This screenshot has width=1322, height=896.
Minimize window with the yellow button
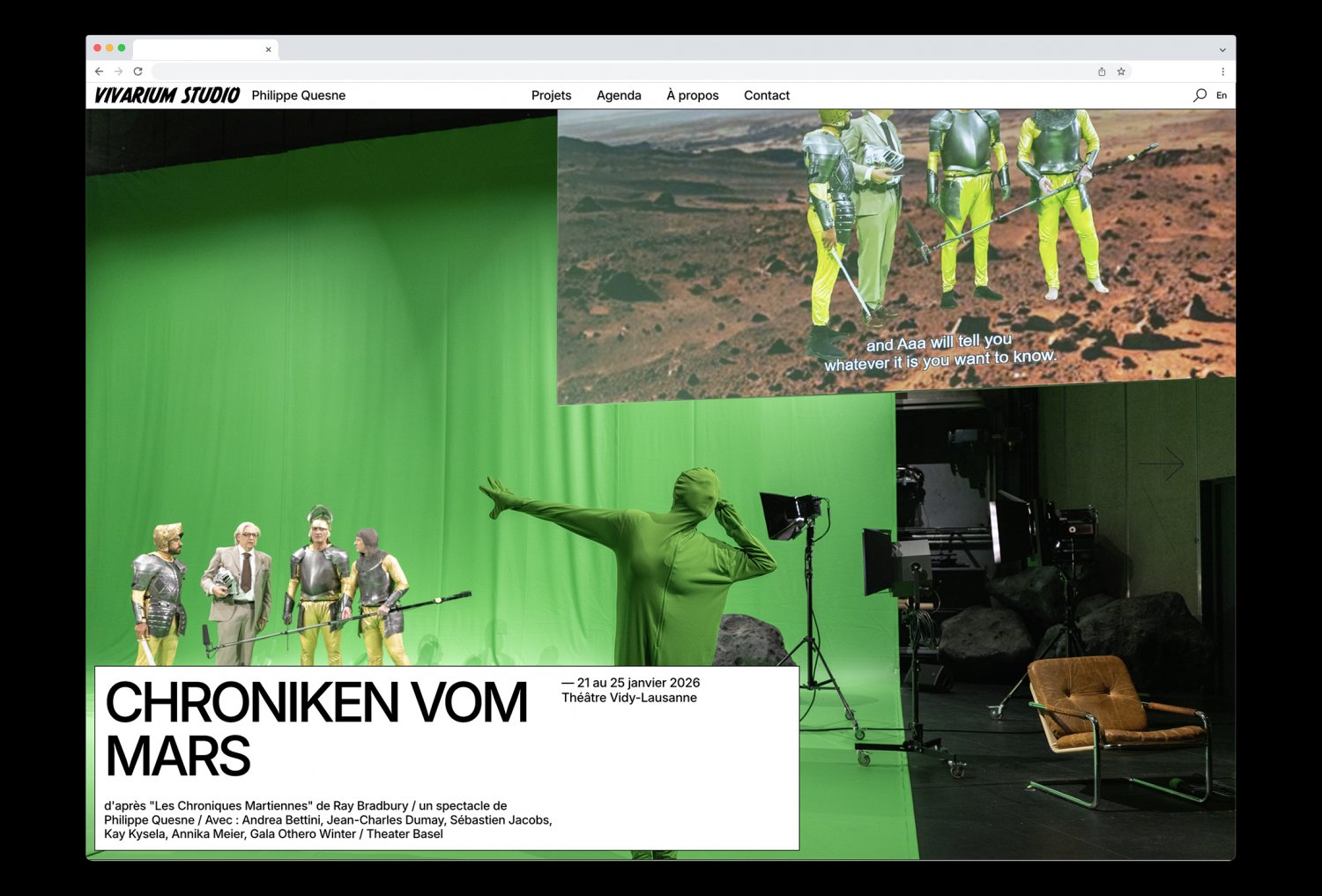109,48
